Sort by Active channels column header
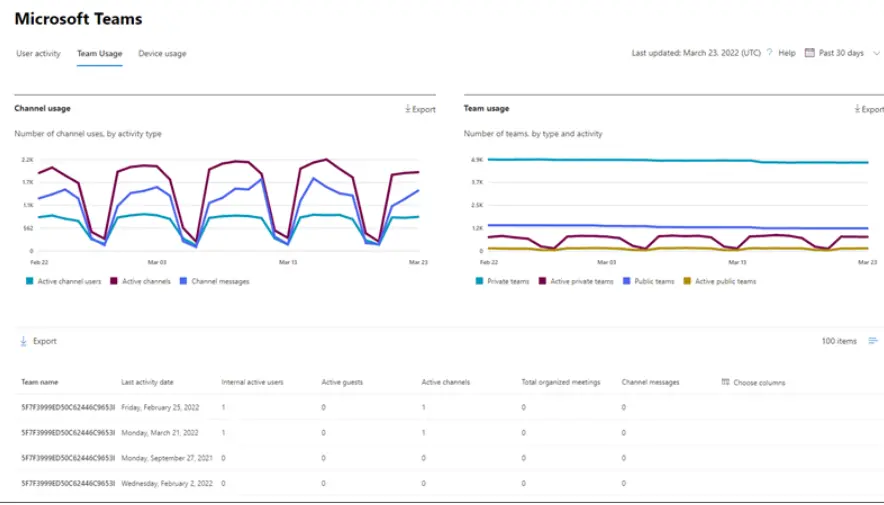 [445, 382]
